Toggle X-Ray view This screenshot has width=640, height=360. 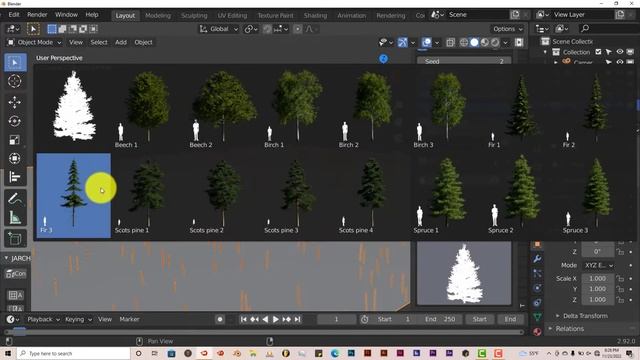(x=450, y=42)
